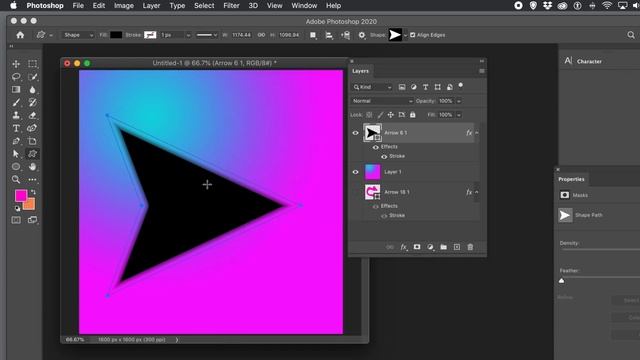Open the File menu
The width and height of the screenshot is (640, 360).
pyautogui.click(x=78, y=6)
